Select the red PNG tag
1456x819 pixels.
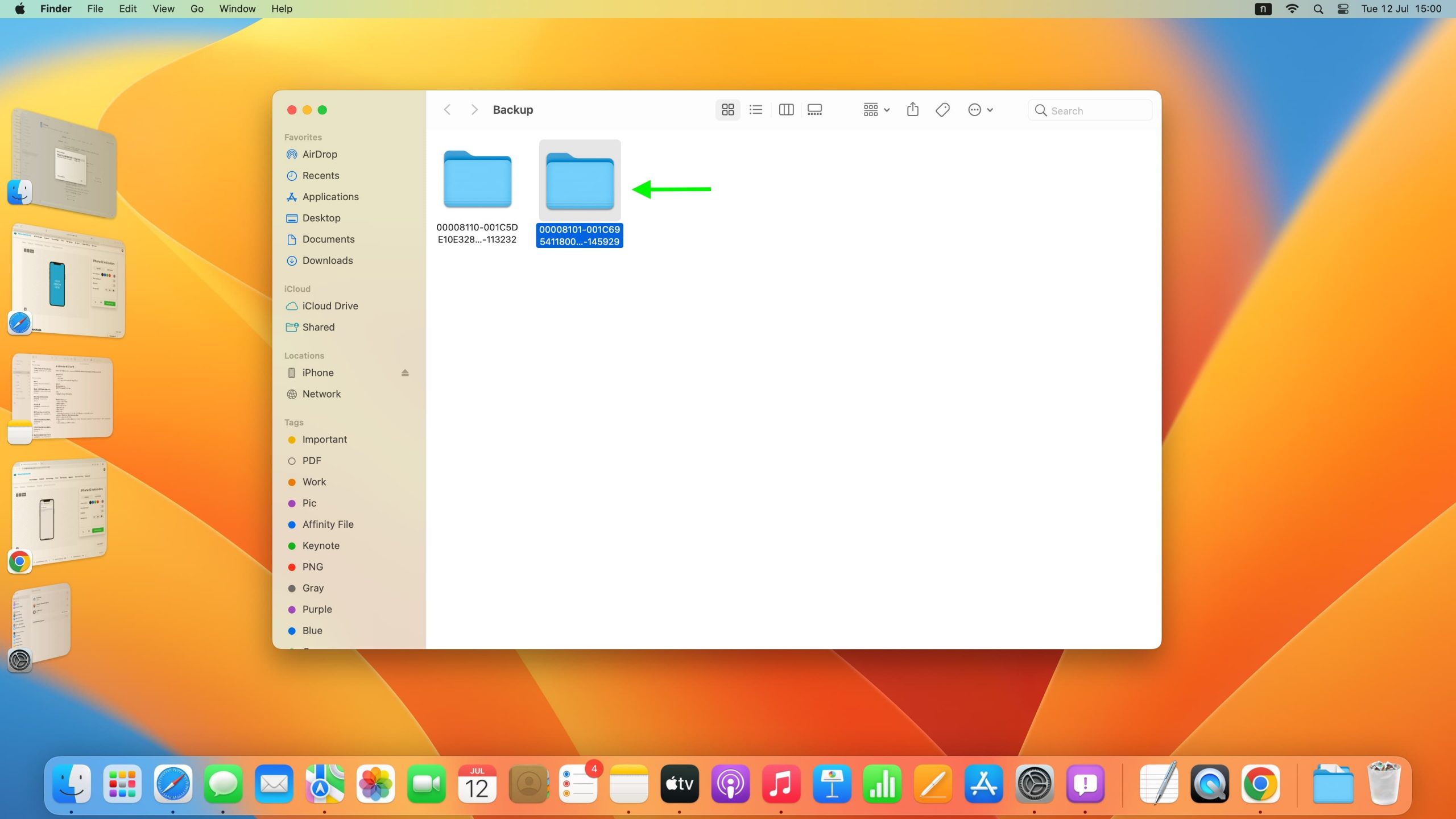click(x=312, y=567)
